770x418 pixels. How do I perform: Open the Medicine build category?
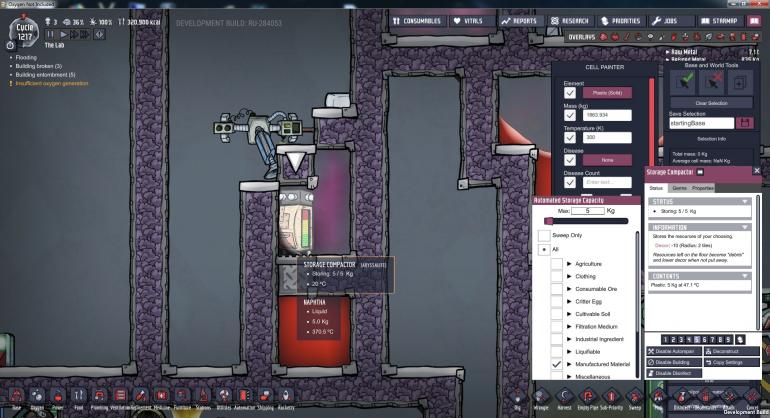coord(162,396)
